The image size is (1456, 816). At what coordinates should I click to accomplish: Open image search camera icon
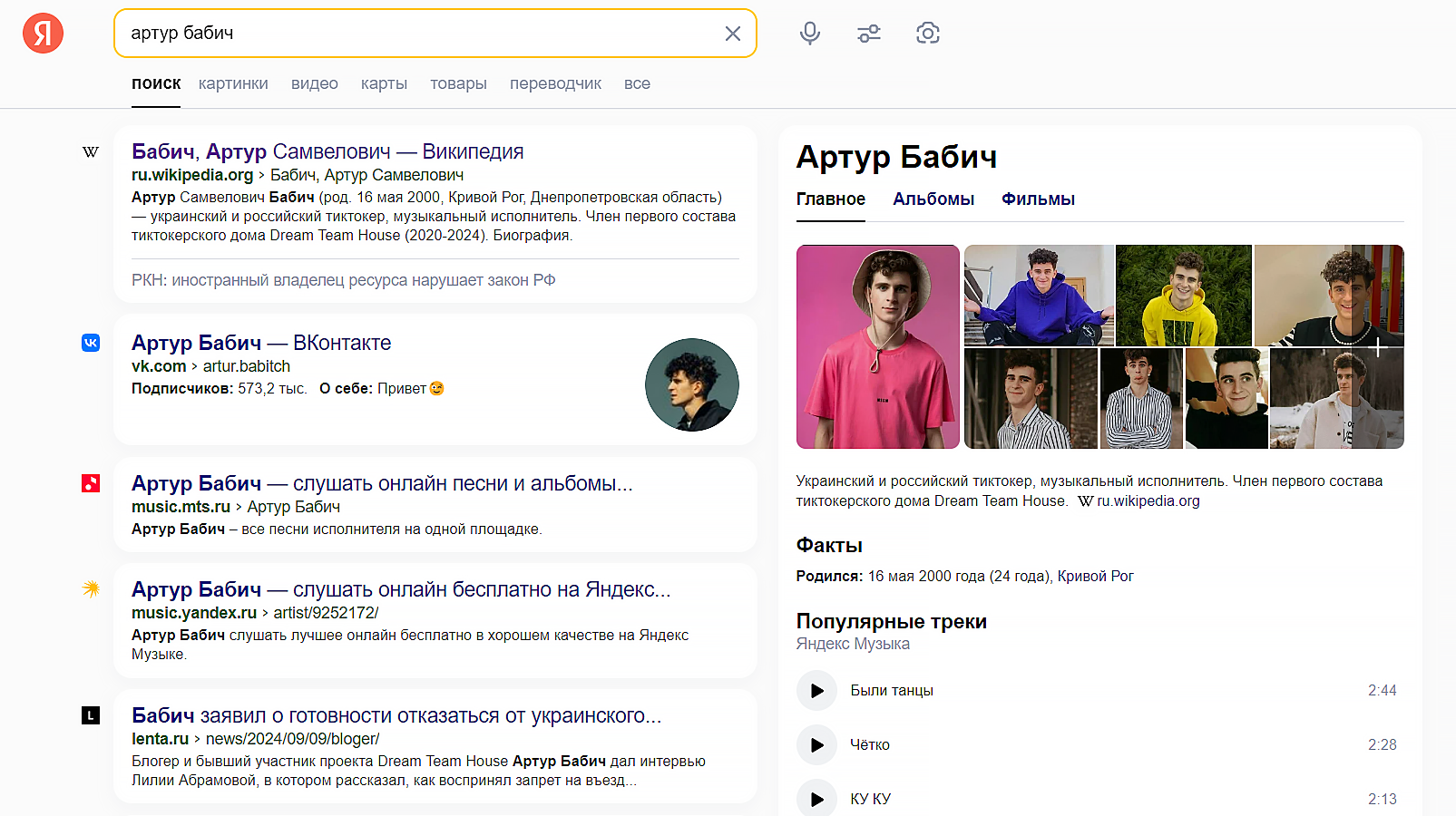click(x=927, y=34)
